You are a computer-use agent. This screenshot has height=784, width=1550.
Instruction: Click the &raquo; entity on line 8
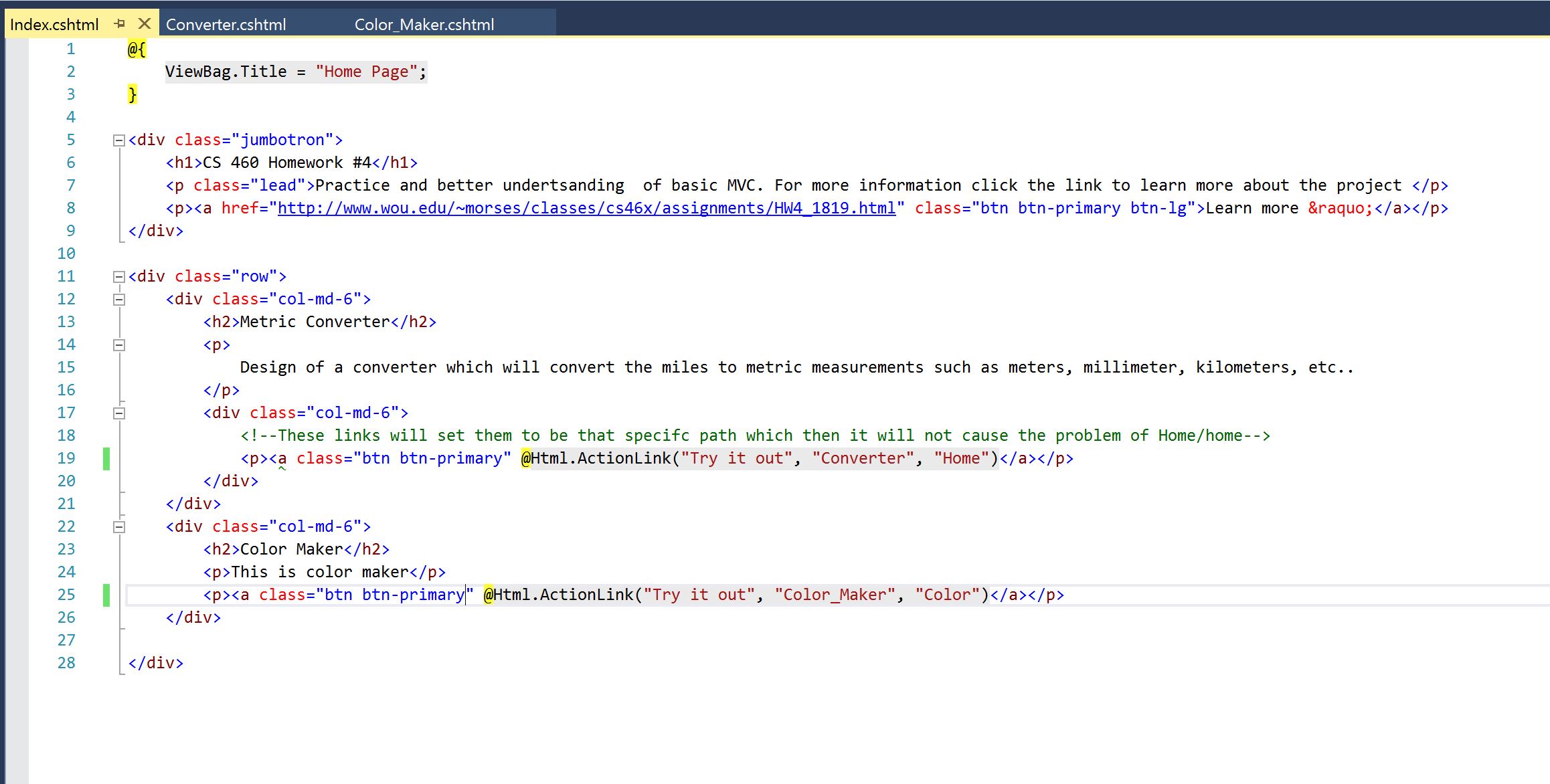pos(1340,208)
